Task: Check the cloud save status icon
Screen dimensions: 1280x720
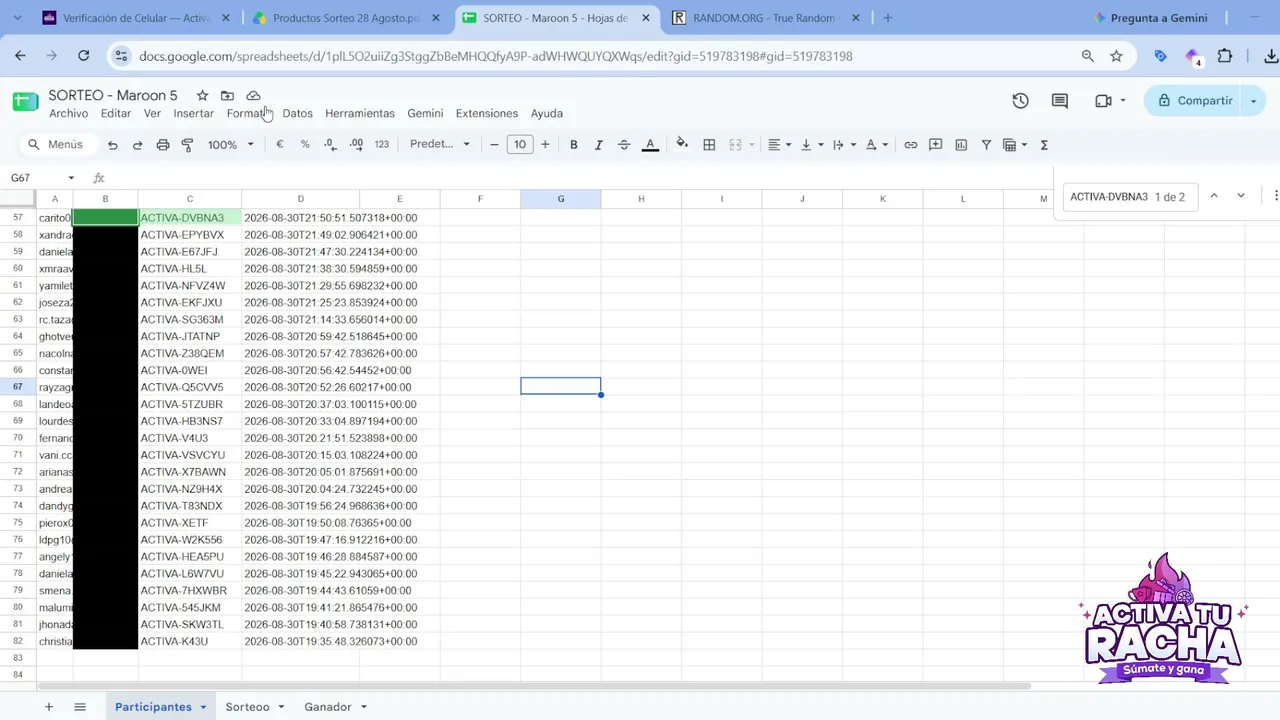Action: [253, 96]
